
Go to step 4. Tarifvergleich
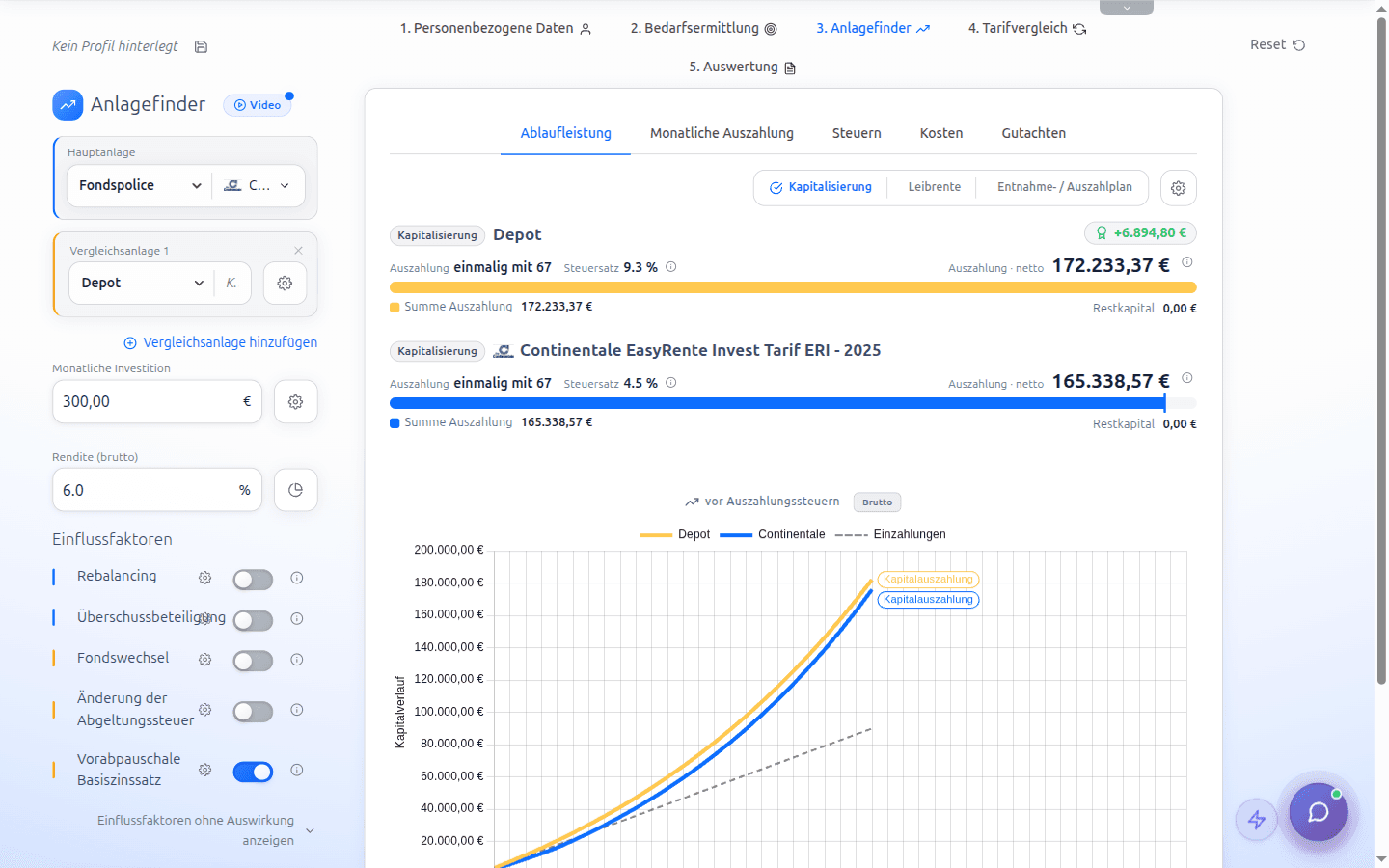(x=1027, y=29)
